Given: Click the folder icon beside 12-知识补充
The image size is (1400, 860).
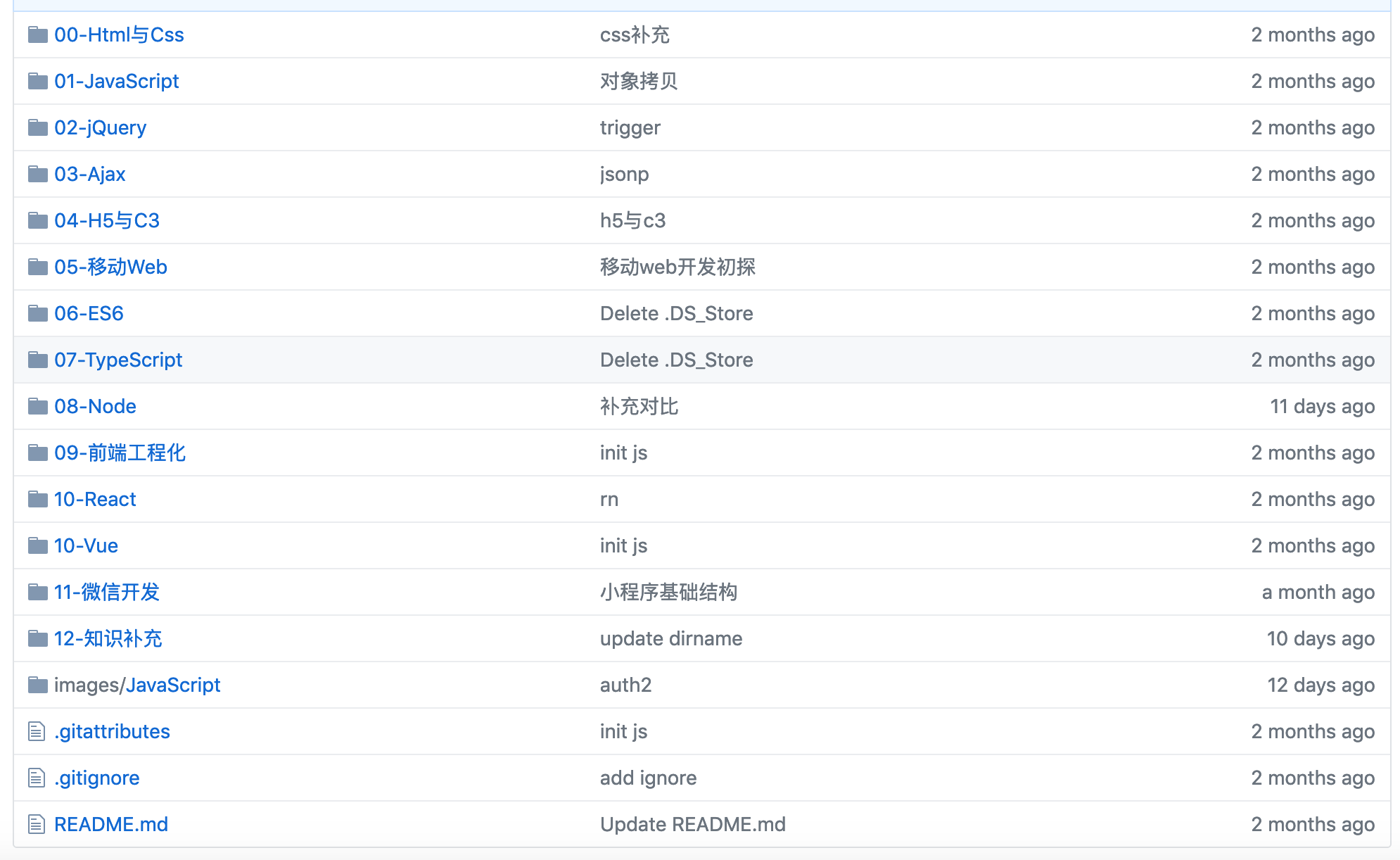Looking at the screenshot, I should point(37,638).
